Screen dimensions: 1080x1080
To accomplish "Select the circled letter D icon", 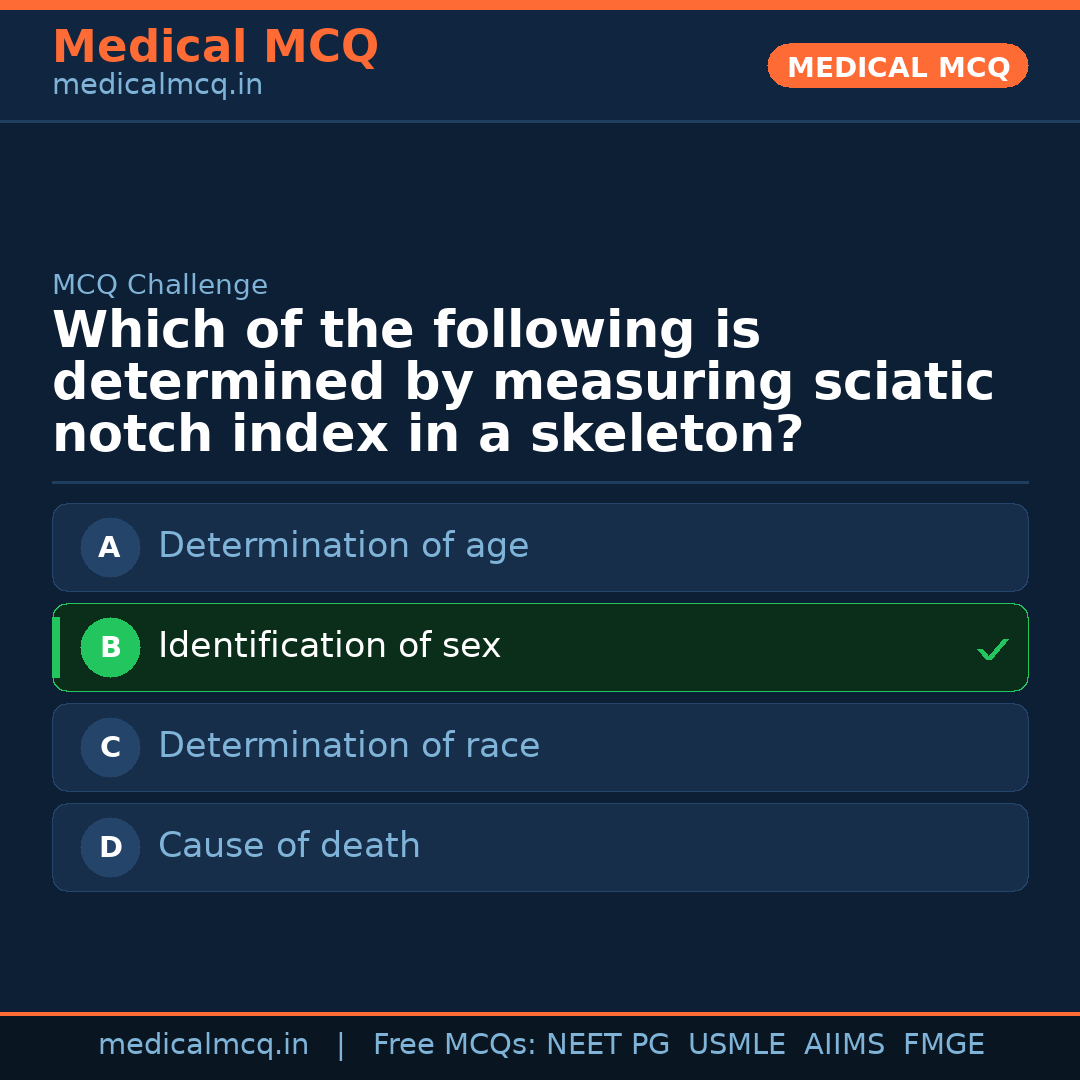I will (110, 847).
